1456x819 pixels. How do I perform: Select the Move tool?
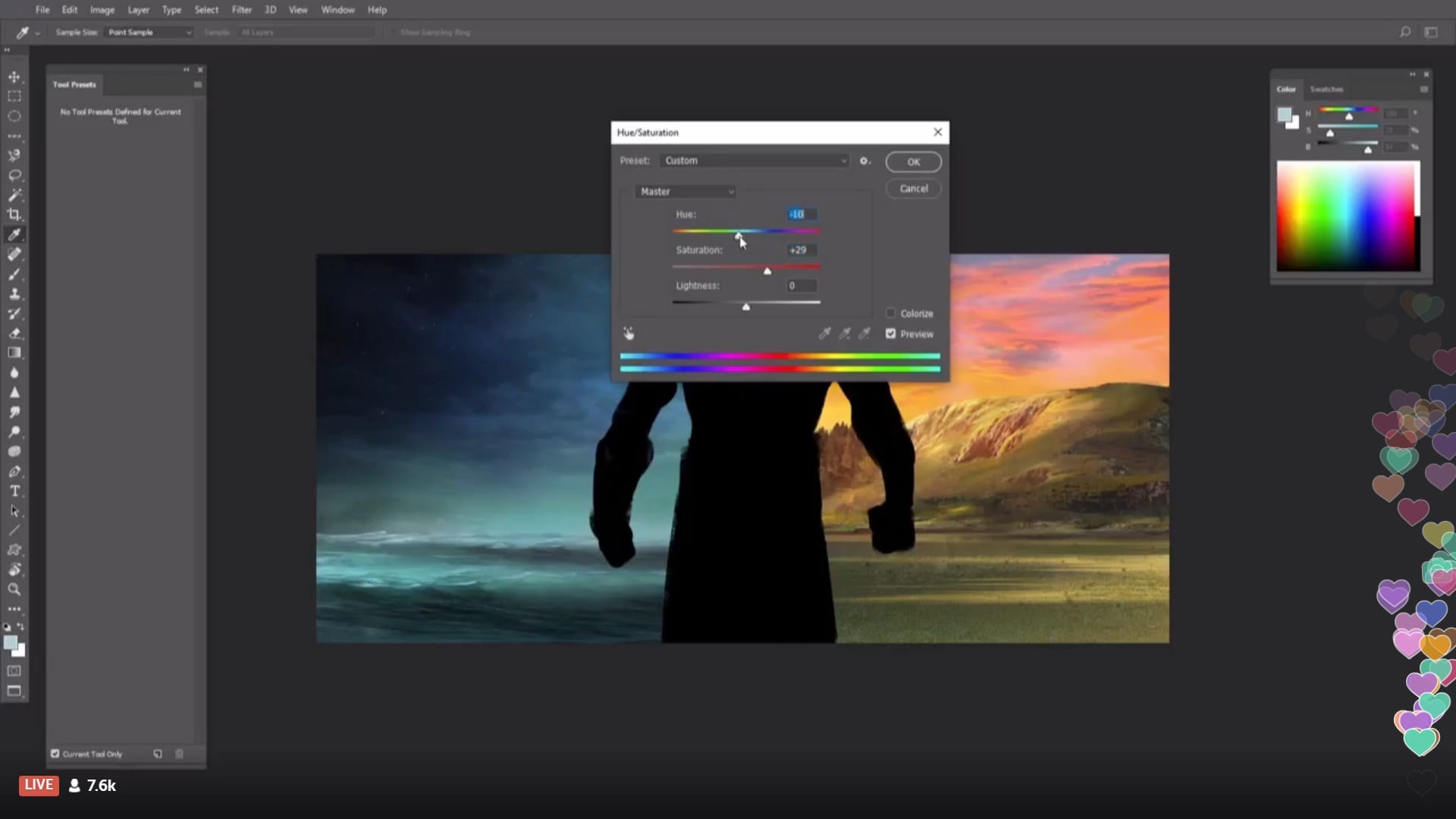14,77
